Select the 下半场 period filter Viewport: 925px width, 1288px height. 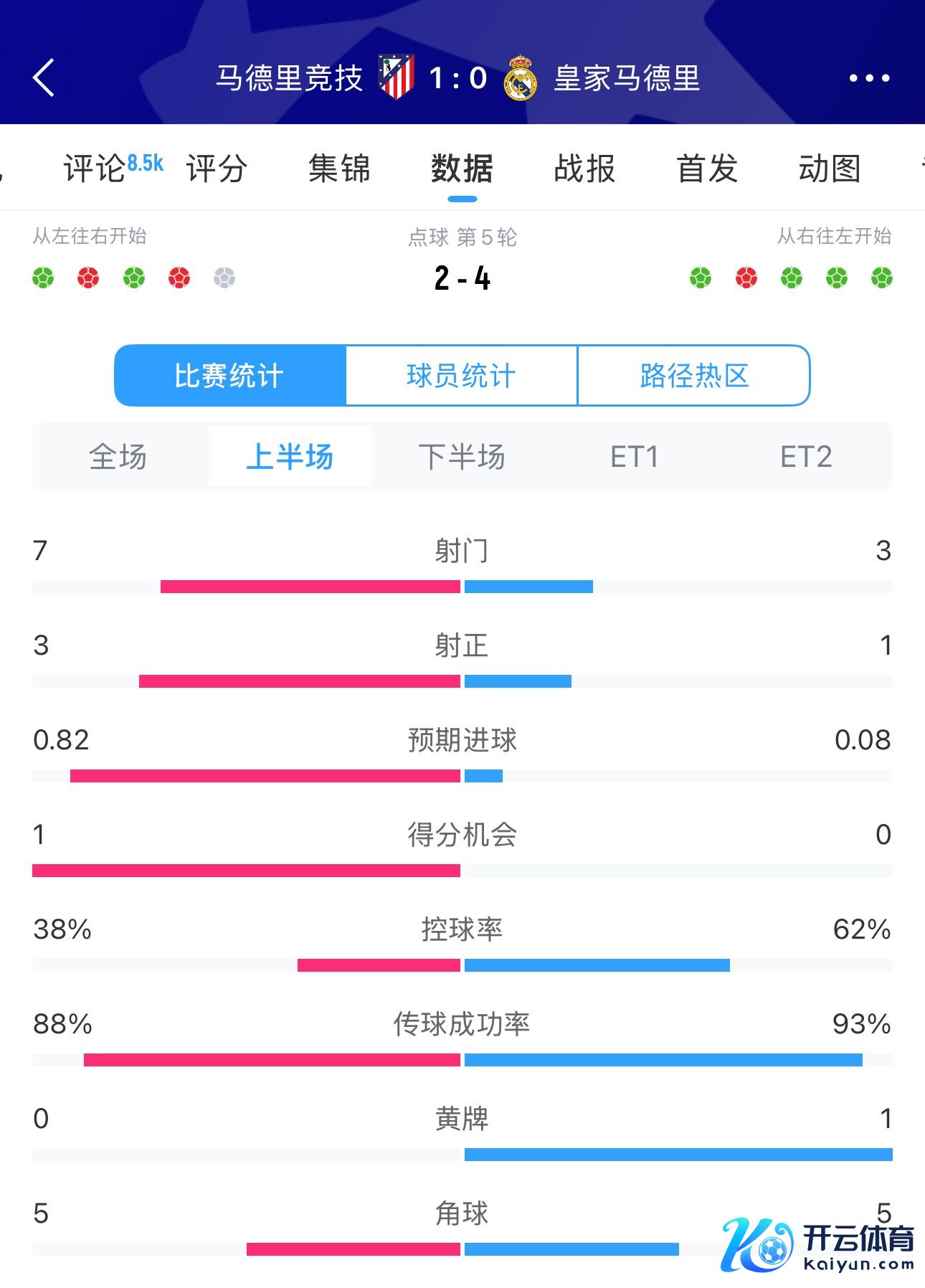pyautogui.click(x=462, y=457)
